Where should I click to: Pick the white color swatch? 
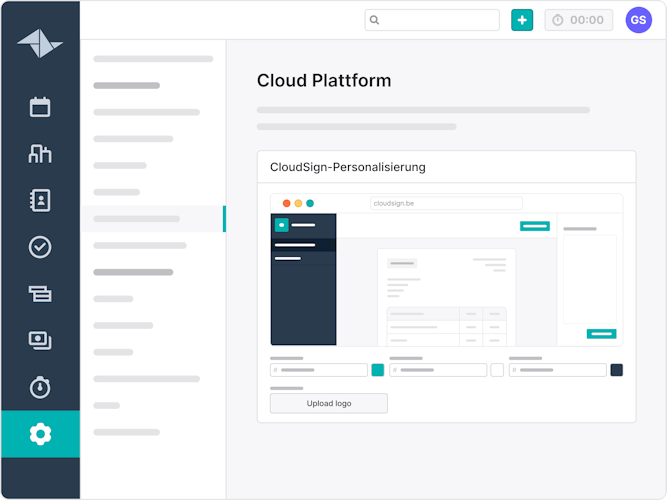[x=497, y=370]
